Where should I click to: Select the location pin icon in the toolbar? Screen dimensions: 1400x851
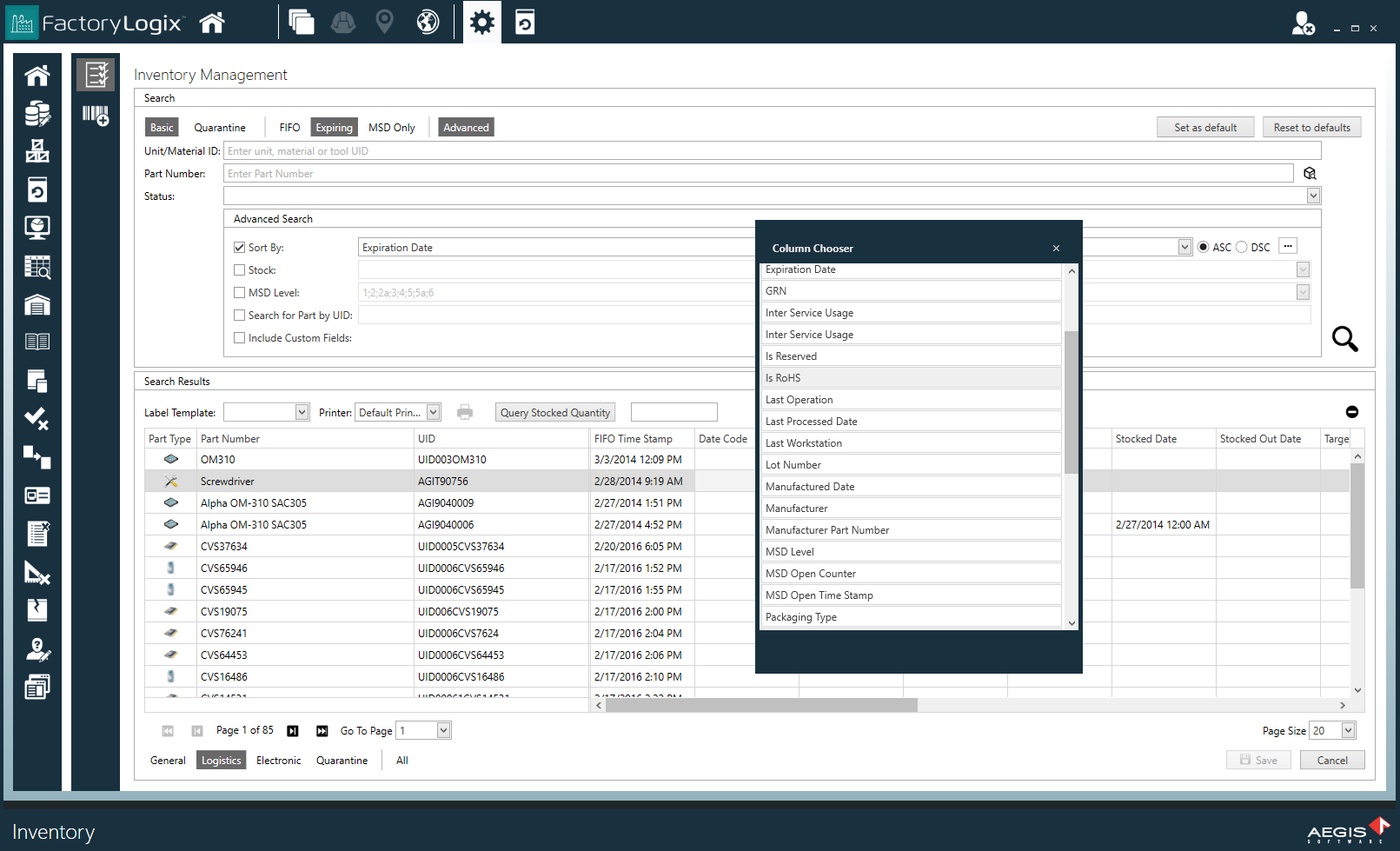(384, 22)
